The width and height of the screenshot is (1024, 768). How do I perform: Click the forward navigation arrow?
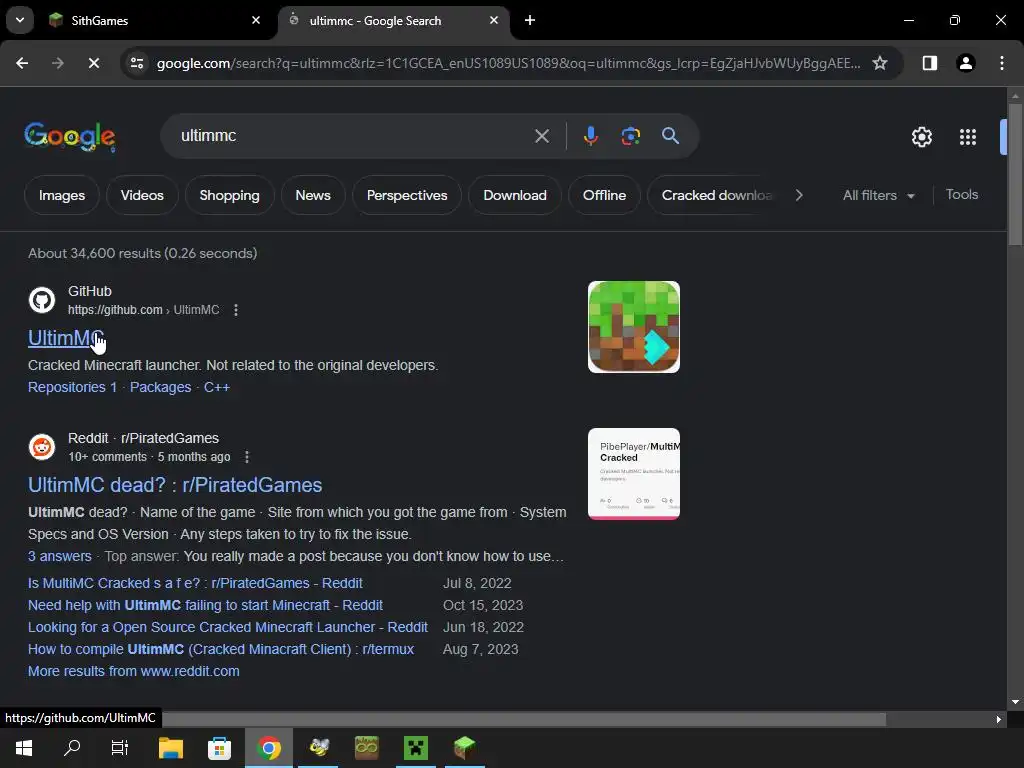click(57, 63)
